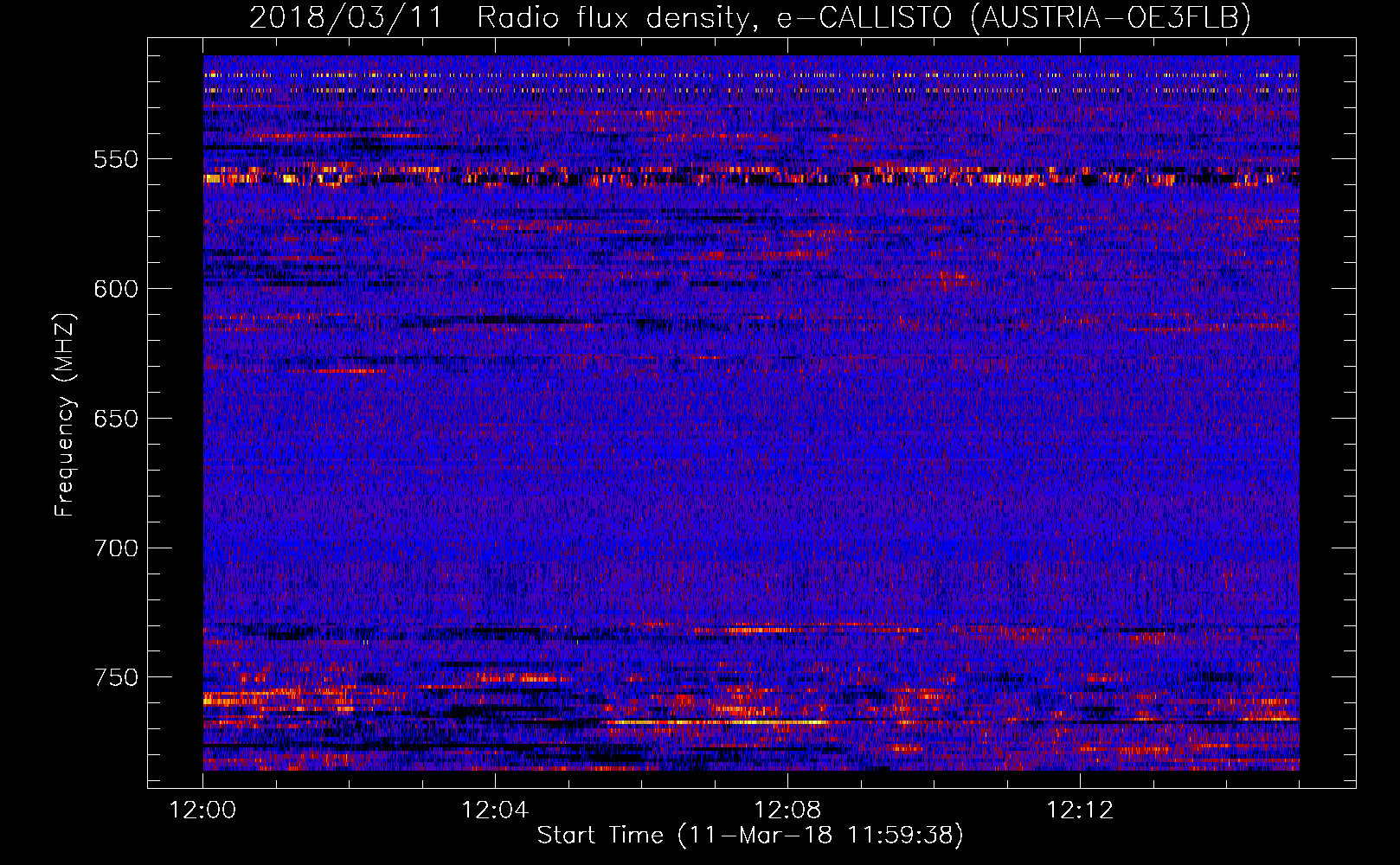Click the 550 frequency tick label
1400x865 pixels.
pyautogui.click(x=116, y=159)
